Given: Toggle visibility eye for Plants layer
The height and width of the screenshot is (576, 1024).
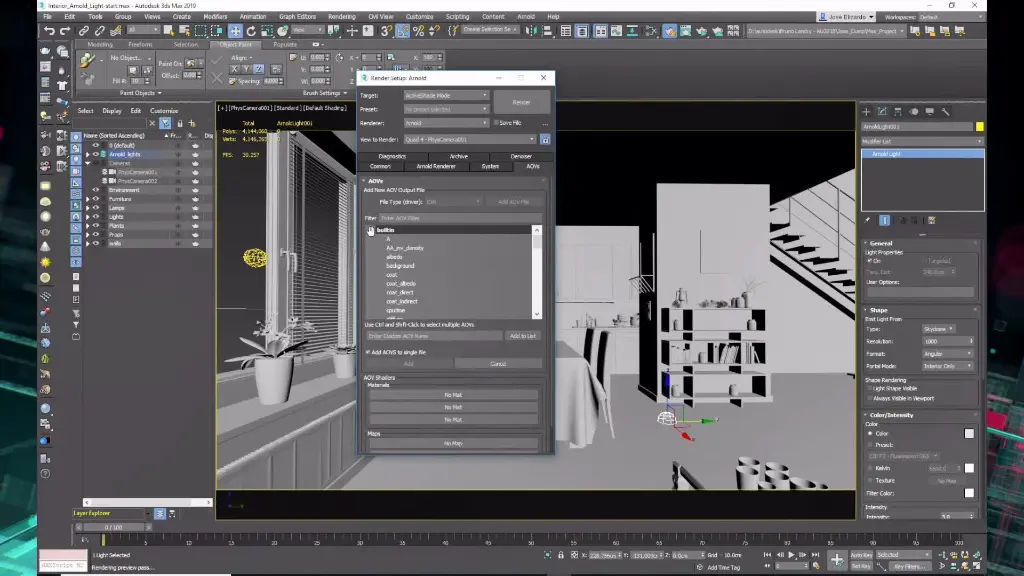Looking at the screenshot, I should 96,225.
